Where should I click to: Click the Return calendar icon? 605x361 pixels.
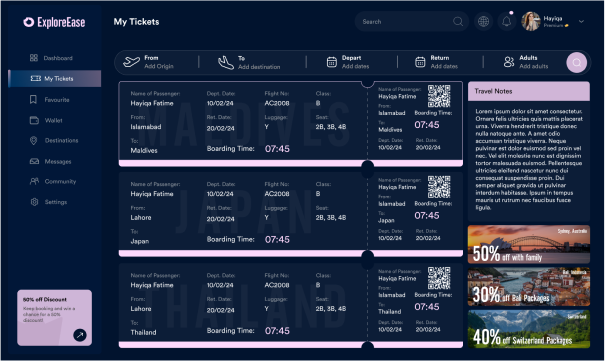[420, 62]
